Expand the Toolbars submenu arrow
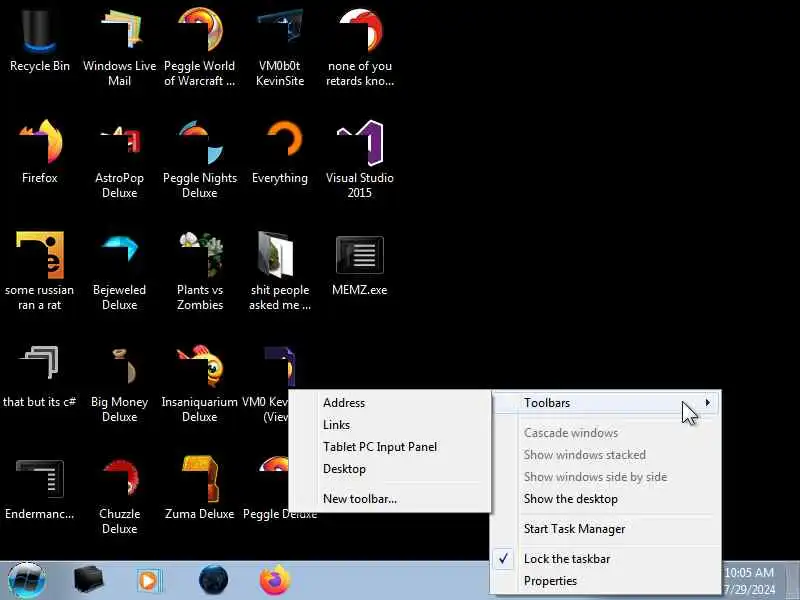 pyautogui.click(x=708, y=403)
